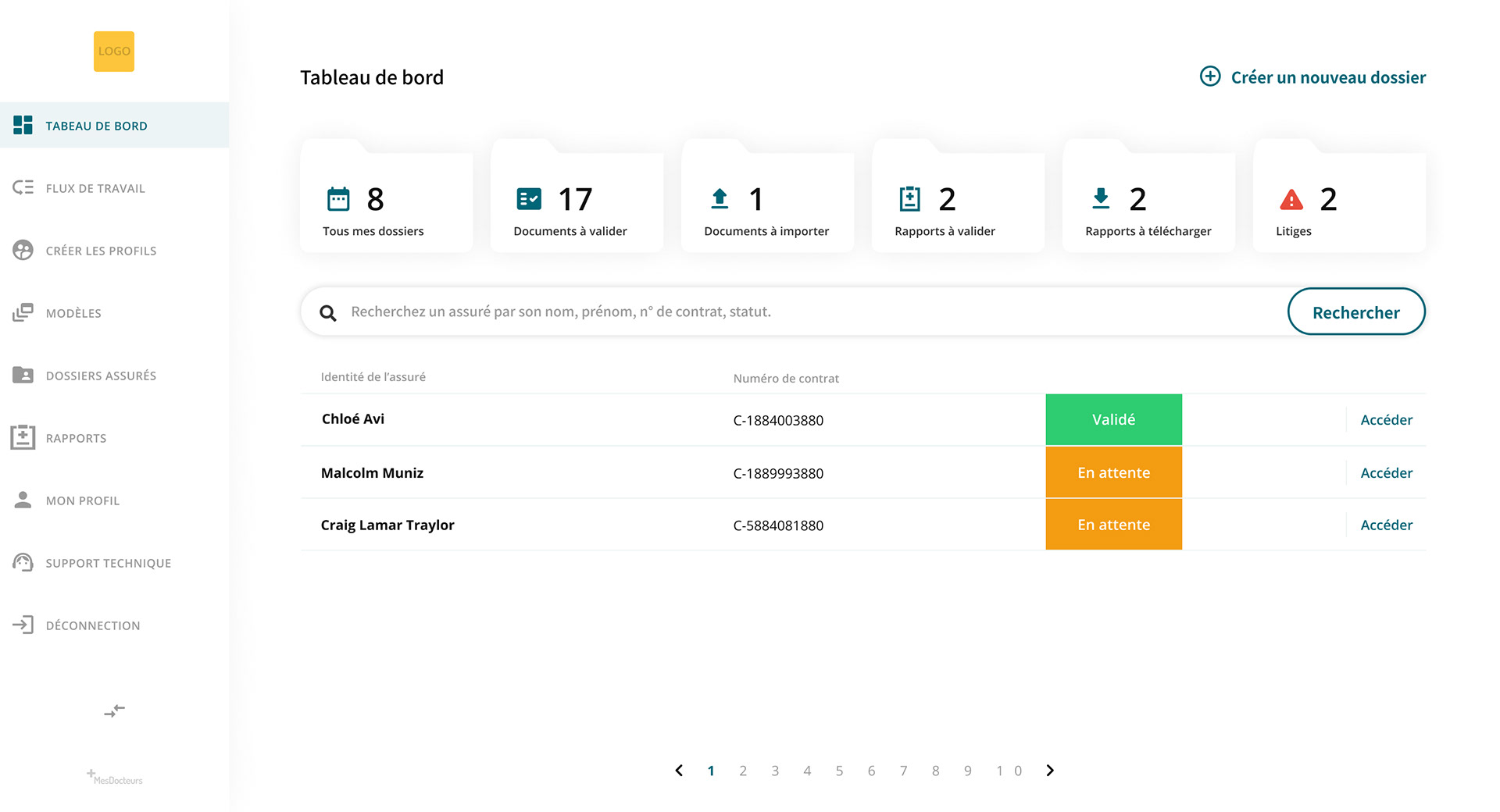Click the name Chloé Avi

353,419
